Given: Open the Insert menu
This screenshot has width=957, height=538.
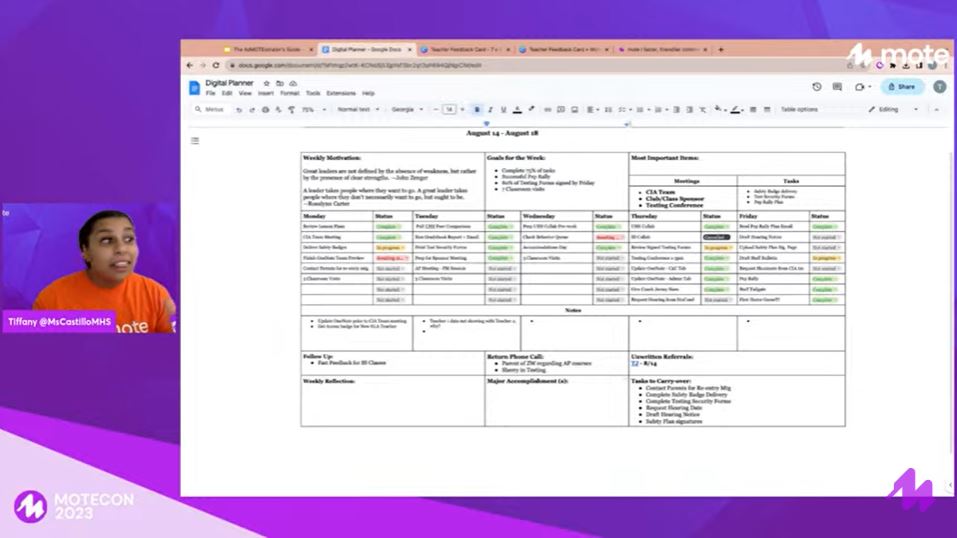Looking at the screenshot, I should click(265, 93).
